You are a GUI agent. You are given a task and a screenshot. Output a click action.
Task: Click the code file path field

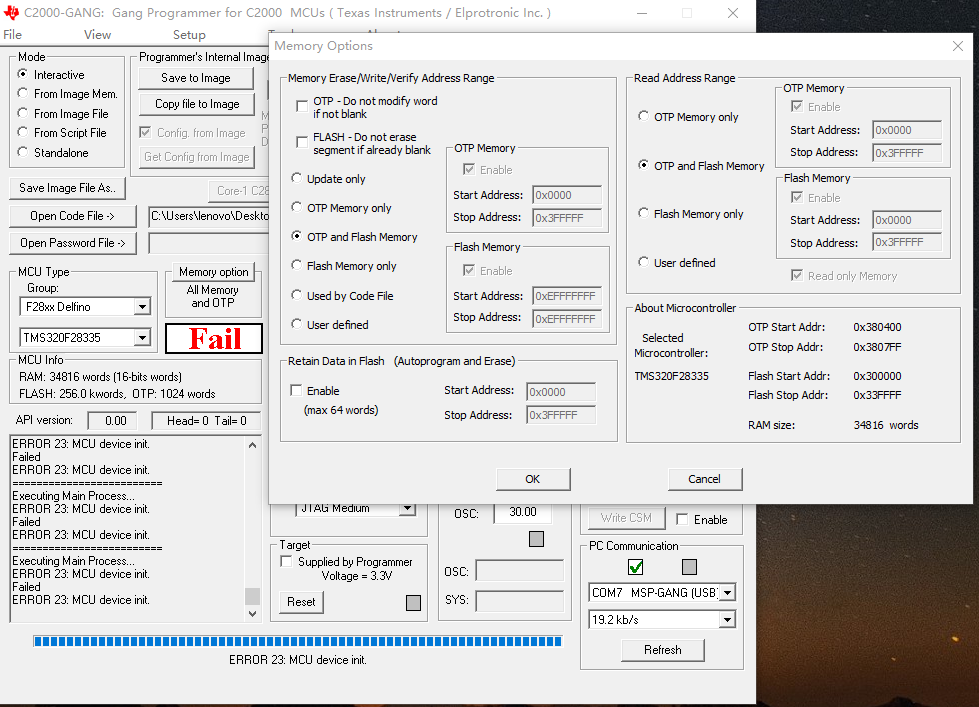(209, 216)
